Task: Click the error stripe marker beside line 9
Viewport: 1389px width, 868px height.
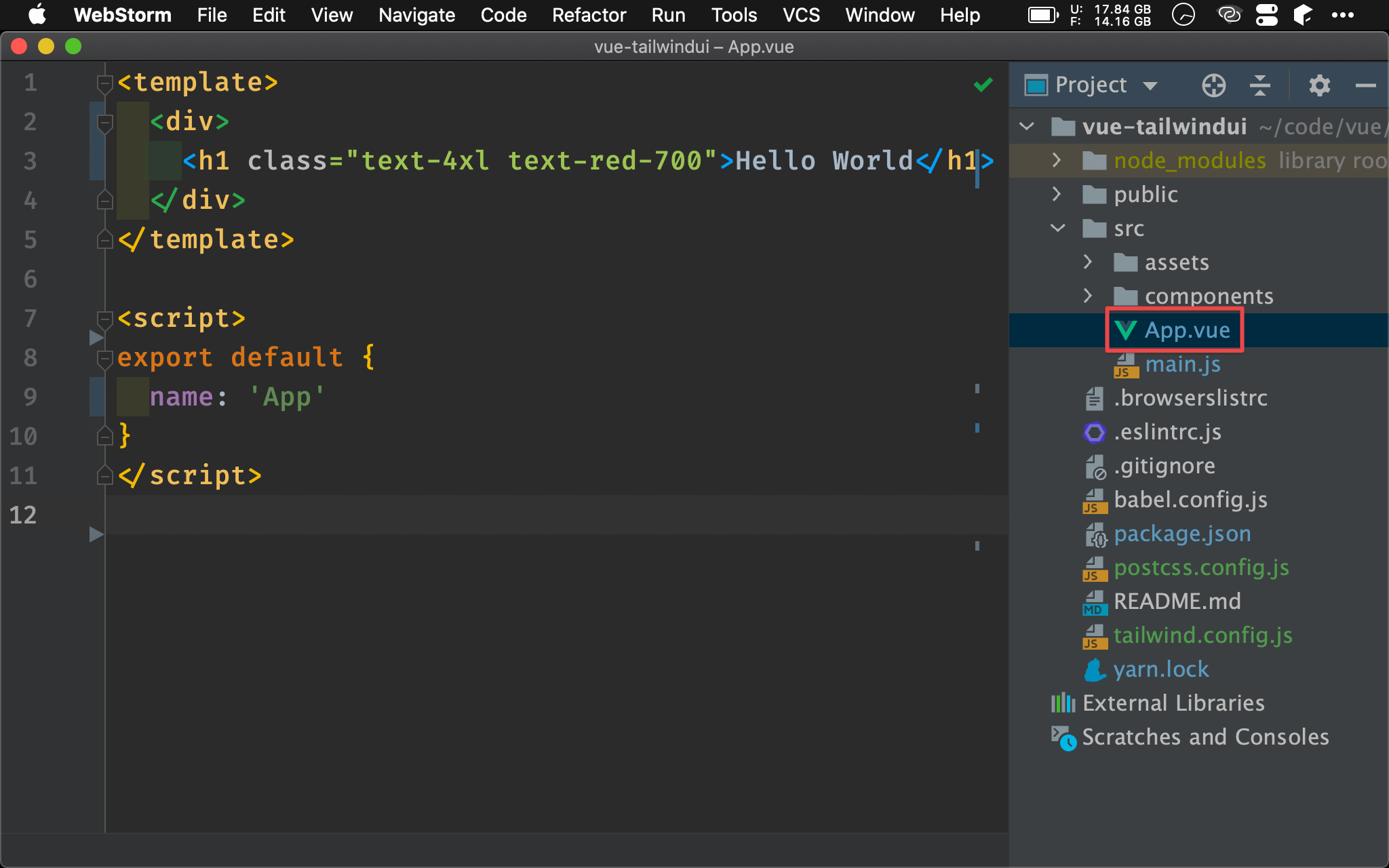Action: [977, 389]
